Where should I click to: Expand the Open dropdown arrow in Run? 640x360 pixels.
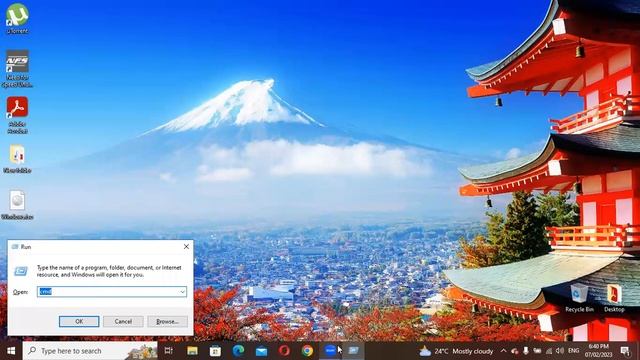[x=182, y=291]
